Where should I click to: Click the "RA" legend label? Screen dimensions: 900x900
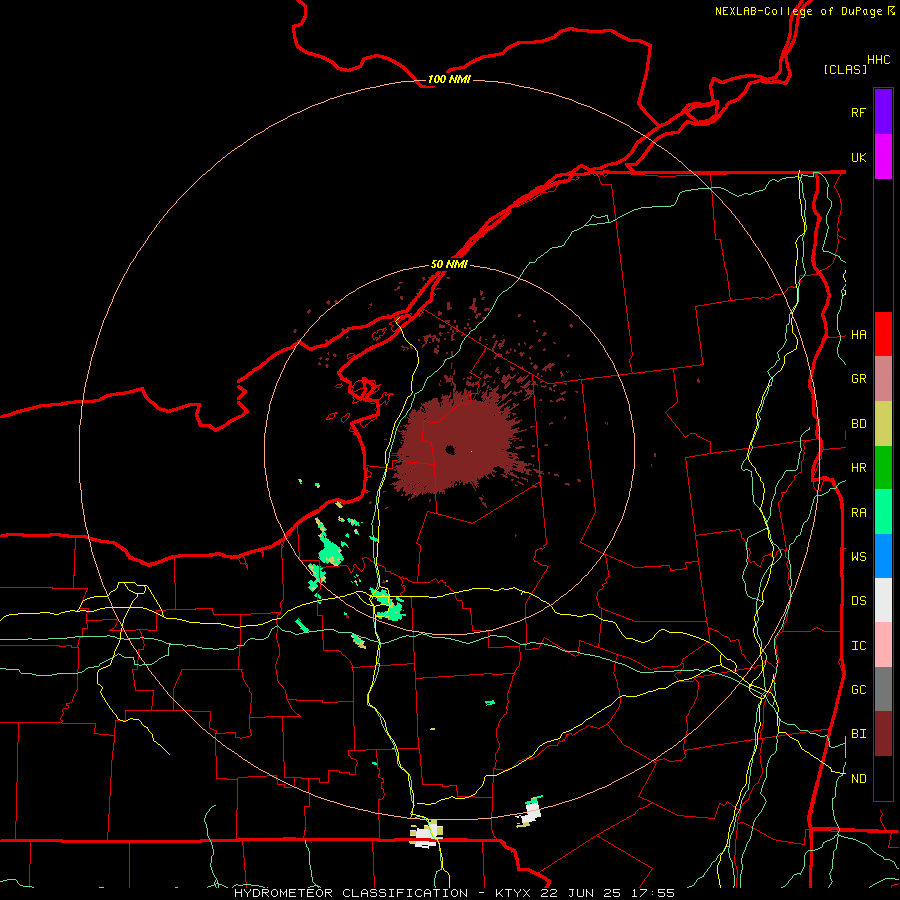point(858,512)
